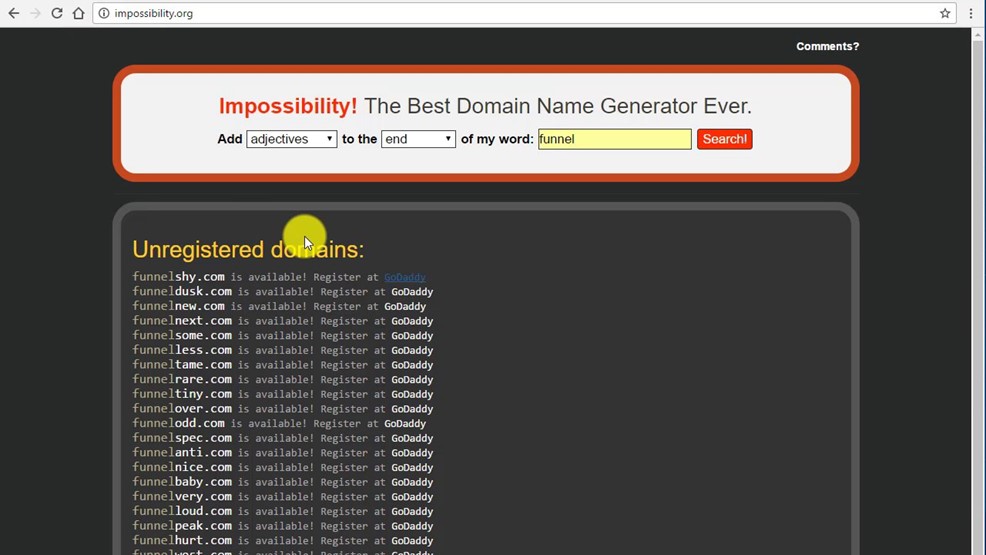
Task: Click the funneltiny.com domain text
Action: [182, 394]
